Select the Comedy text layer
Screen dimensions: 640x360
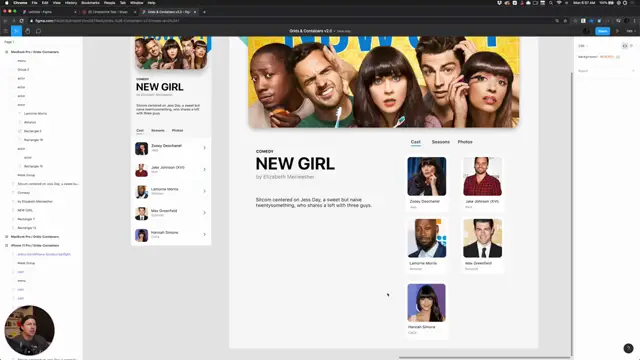pos(23,193)
